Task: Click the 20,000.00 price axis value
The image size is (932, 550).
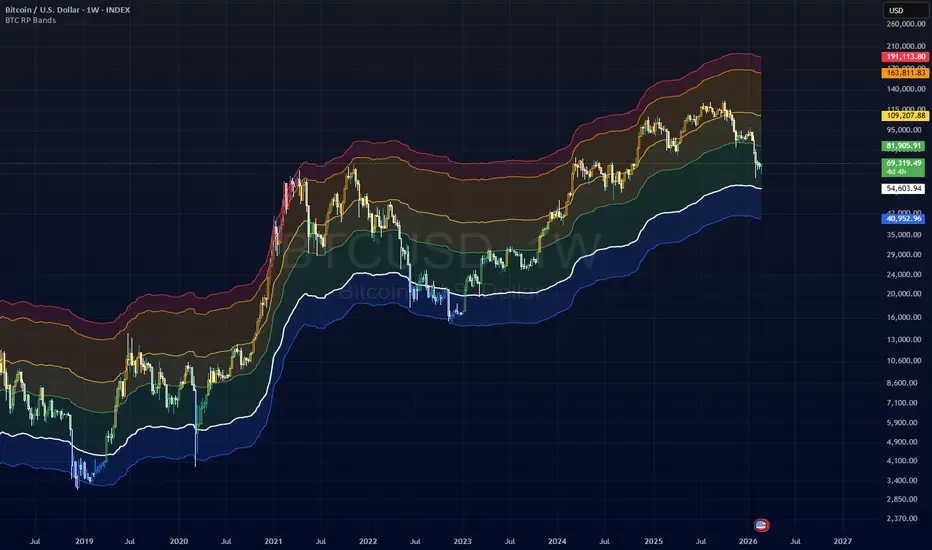Action: pyautogui.click(x=906, y=293)
